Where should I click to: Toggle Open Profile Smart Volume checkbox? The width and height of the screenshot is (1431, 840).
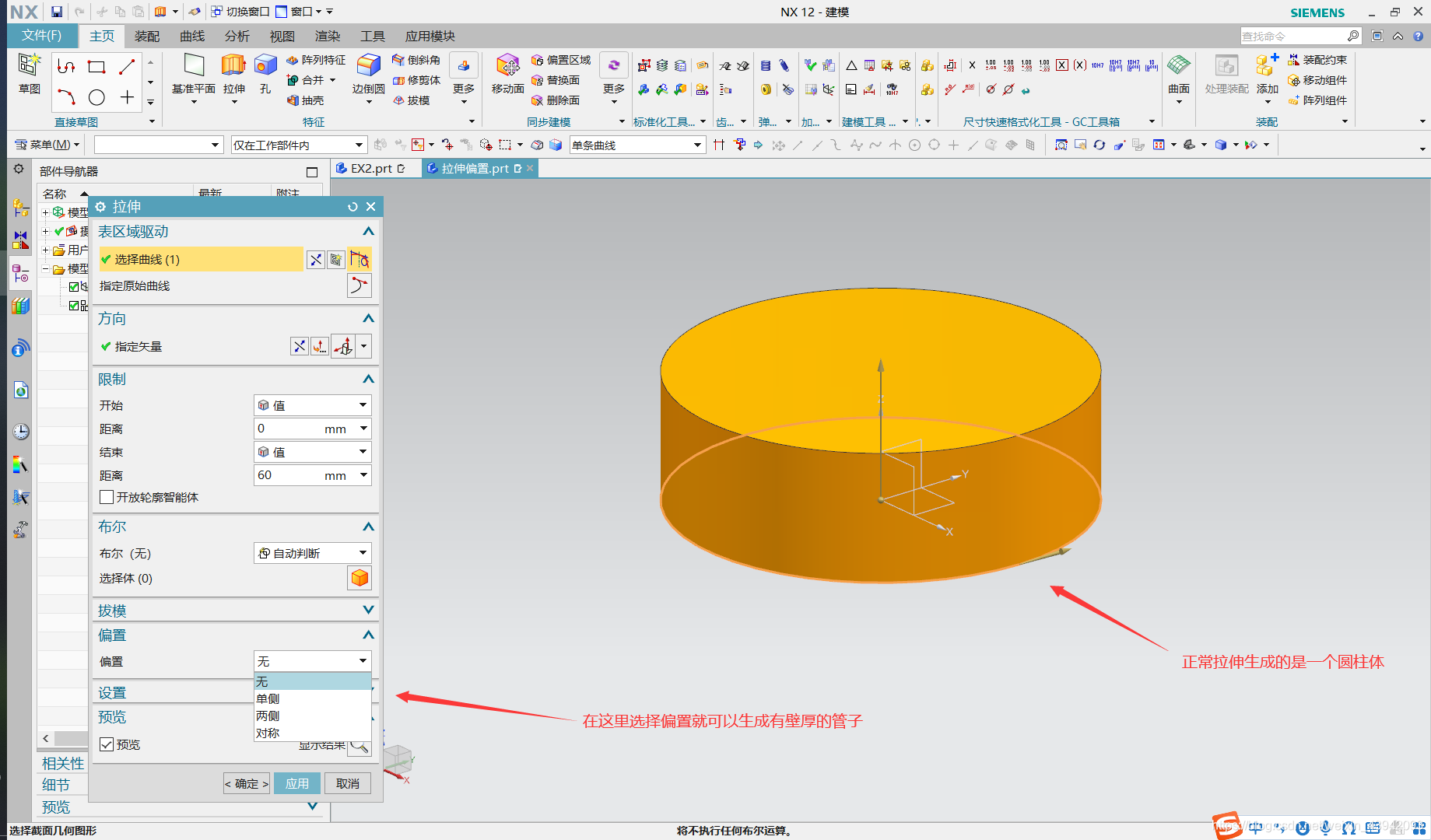pyautogui.click(x=107, y=497)
